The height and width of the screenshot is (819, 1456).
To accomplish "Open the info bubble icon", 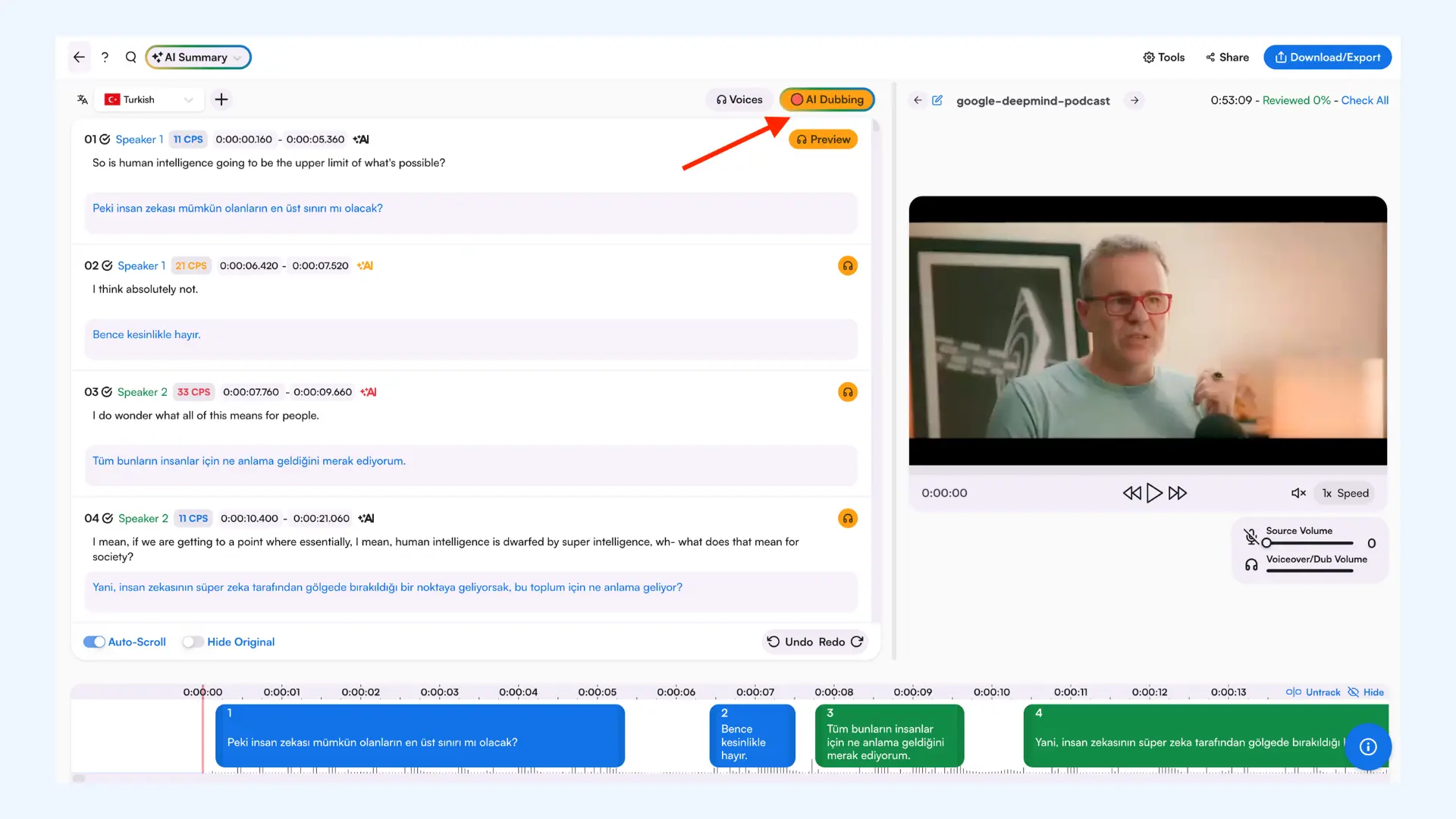I will point(1368,747).
